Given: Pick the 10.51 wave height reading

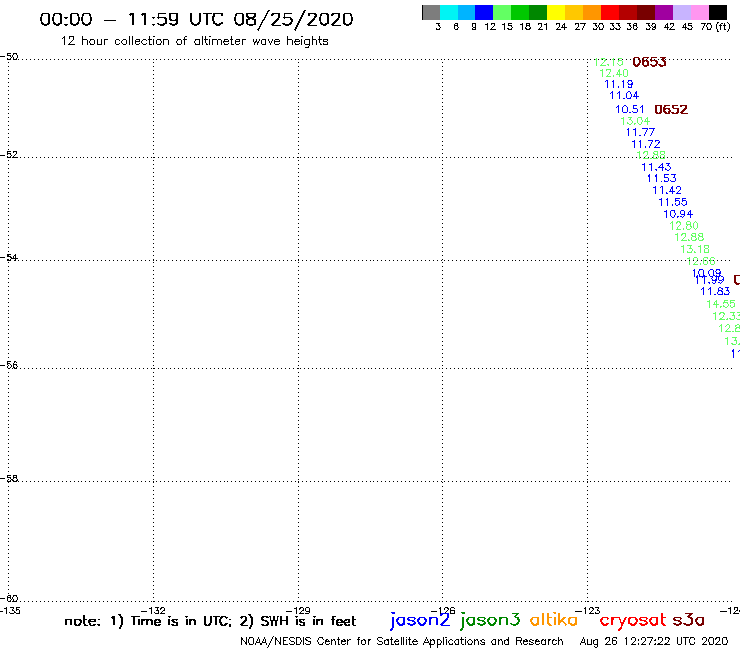Looking at the screenshot, I should click(630, 109).
